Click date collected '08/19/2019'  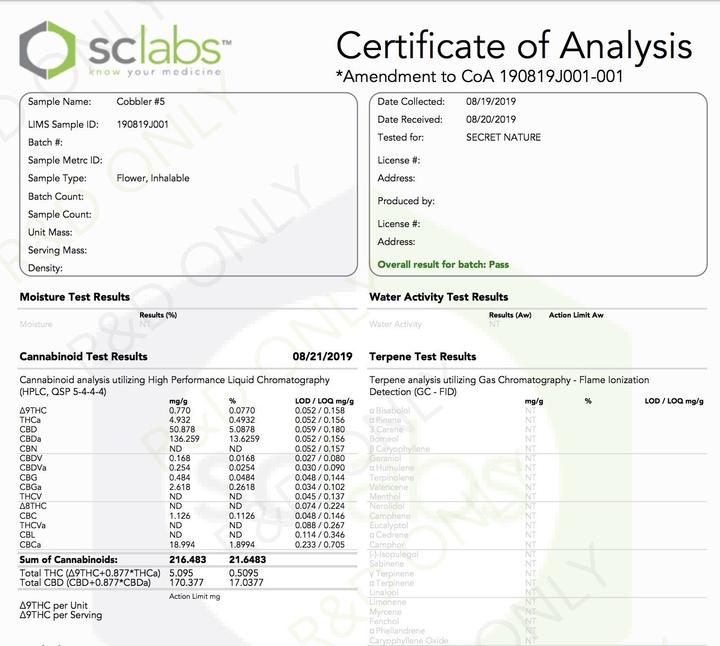click(491, 101)
